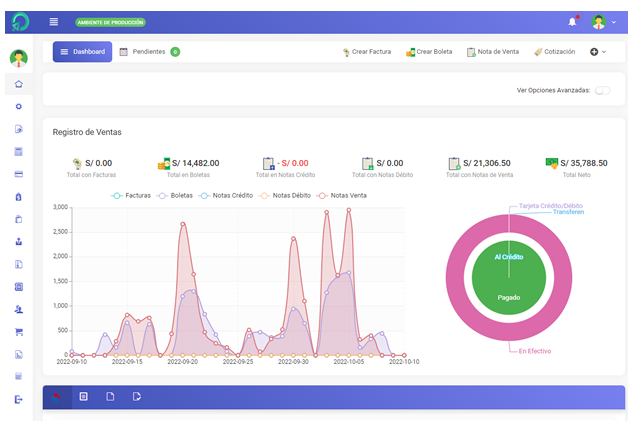This screenshot has height=421, width=633.
Task: Expand the plus more-options dropdown
Action: (x=598, y=51)
